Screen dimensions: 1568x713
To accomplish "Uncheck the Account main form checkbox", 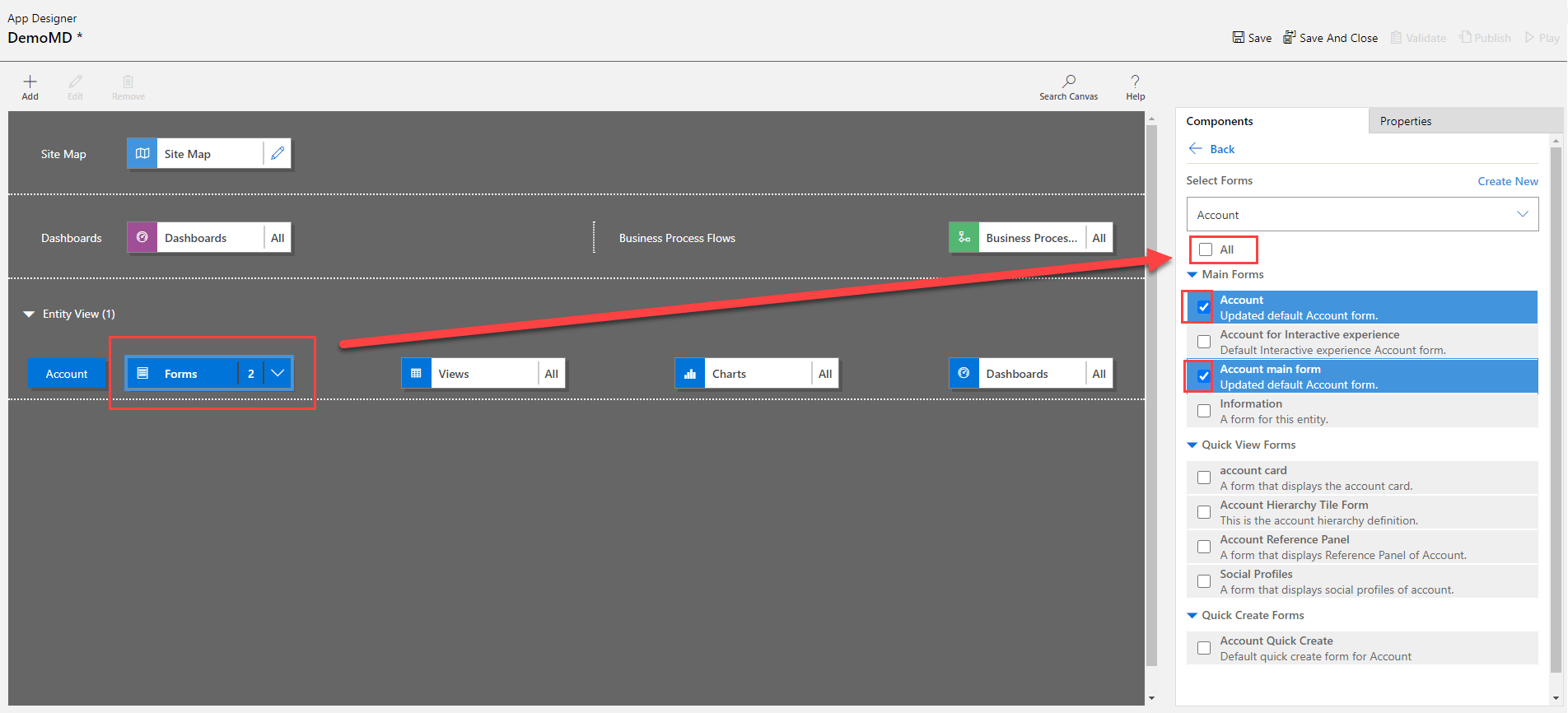I will [1203, 376].
